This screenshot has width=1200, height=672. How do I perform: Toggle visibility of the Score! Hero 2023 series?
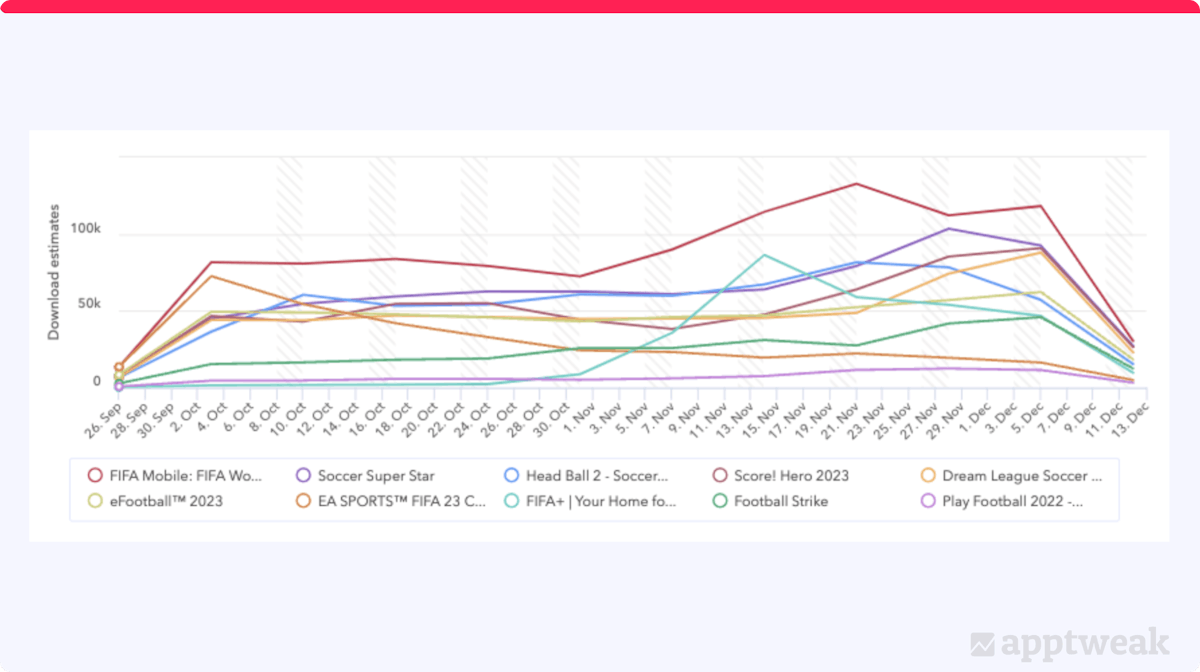[x=785, y=475]
